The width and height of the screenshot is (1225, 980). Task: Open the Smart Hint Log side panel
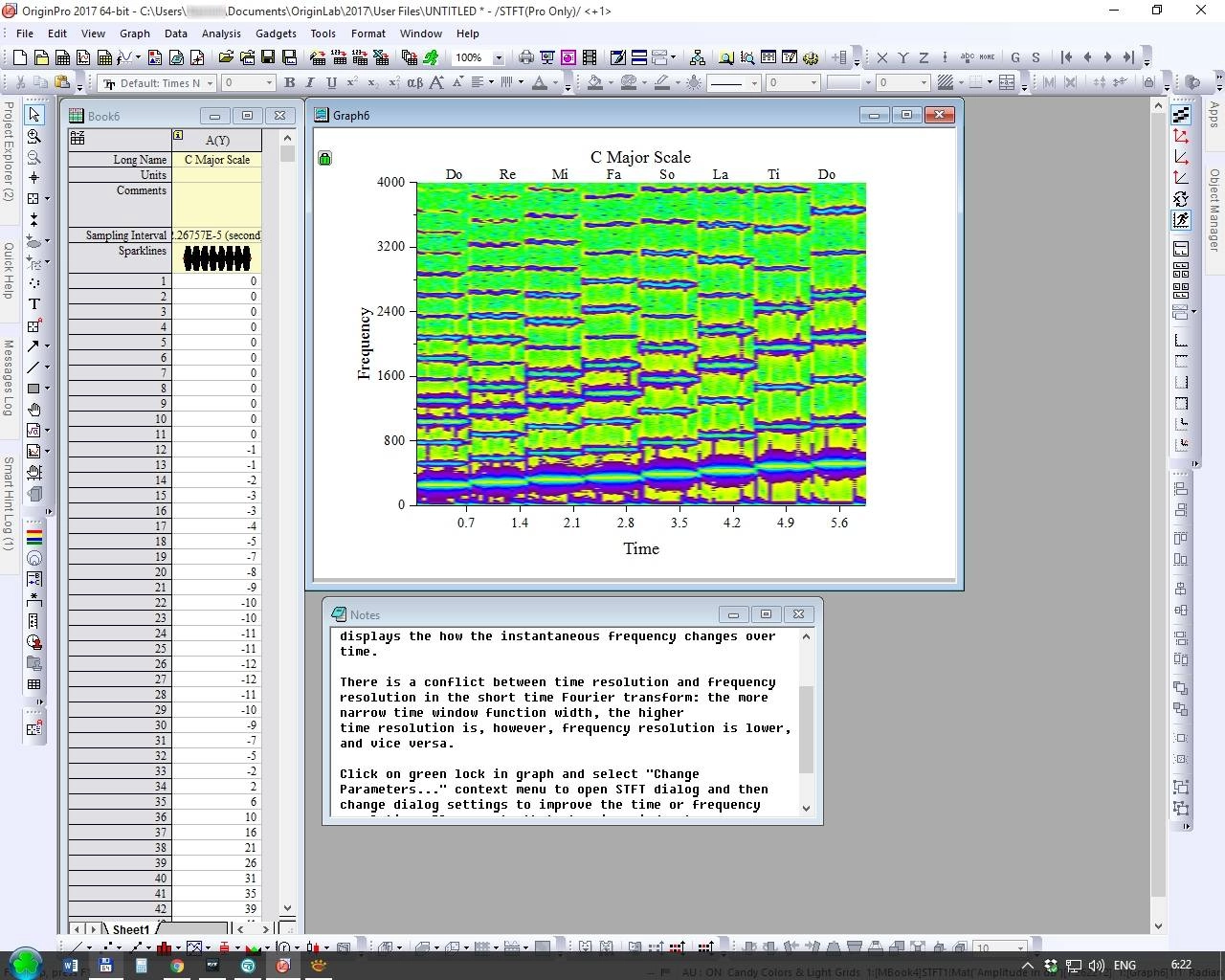9,502
